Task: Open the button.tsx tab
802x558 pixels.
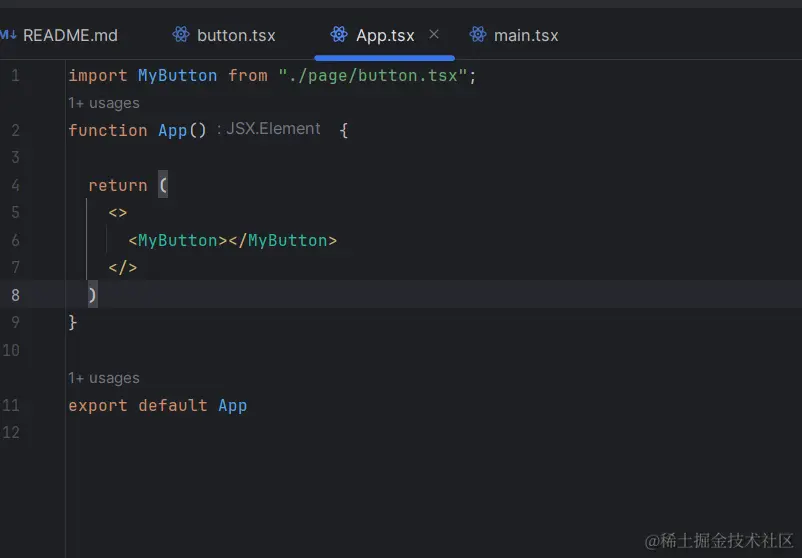Action: coord(236,35)
